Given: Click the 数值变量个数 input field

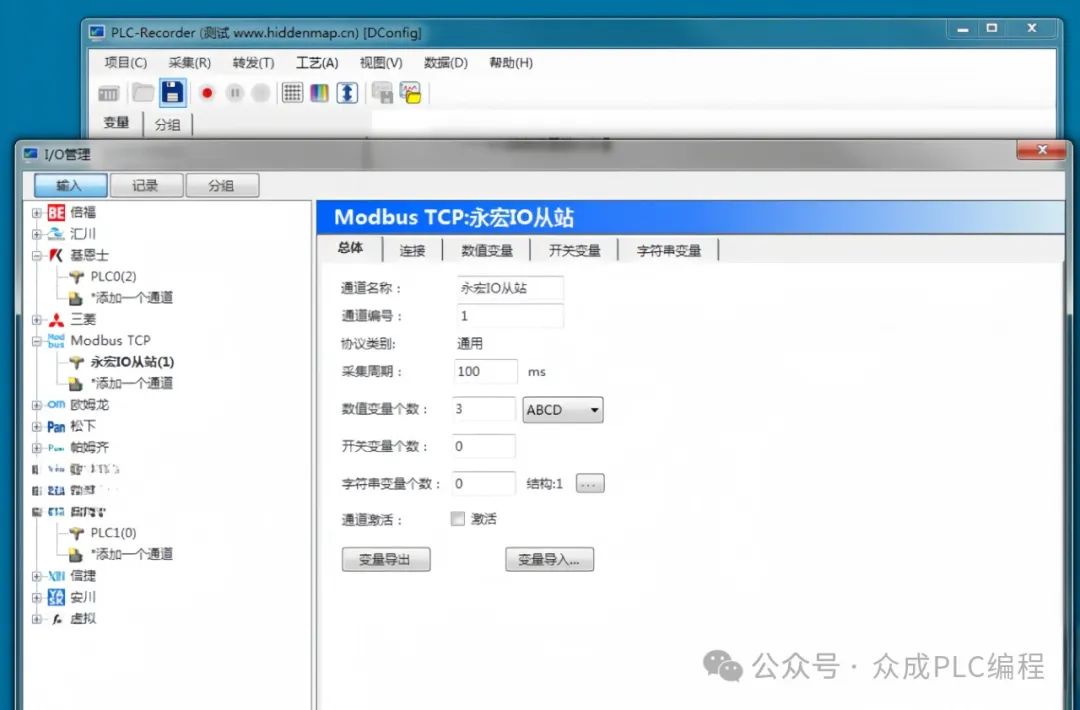Looking at the screenshot, I should click(484, 409).
